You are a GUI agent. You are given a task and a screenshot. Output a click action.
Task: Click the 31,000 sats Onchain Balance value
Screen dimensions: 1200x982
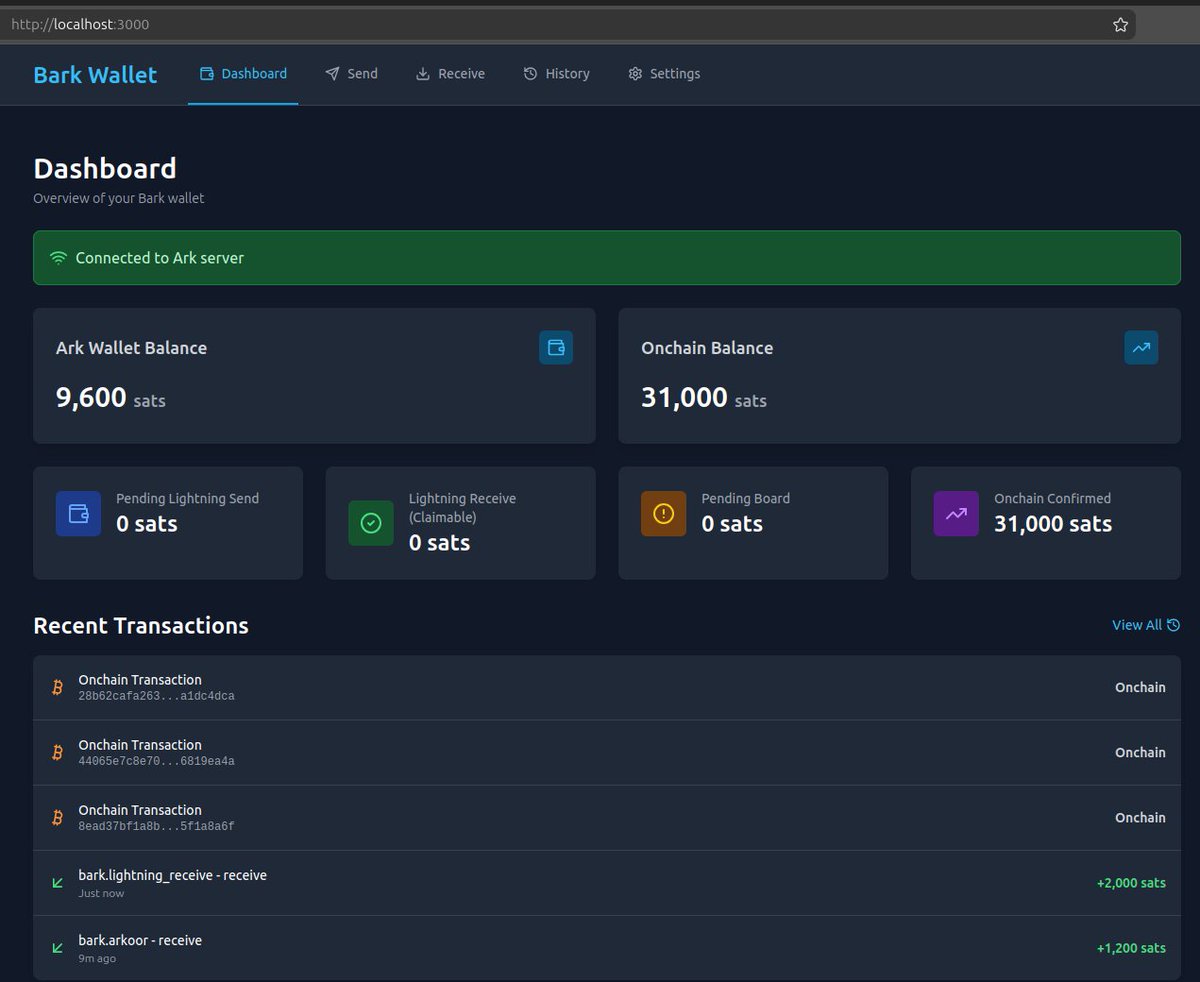[x=704, y=398]
